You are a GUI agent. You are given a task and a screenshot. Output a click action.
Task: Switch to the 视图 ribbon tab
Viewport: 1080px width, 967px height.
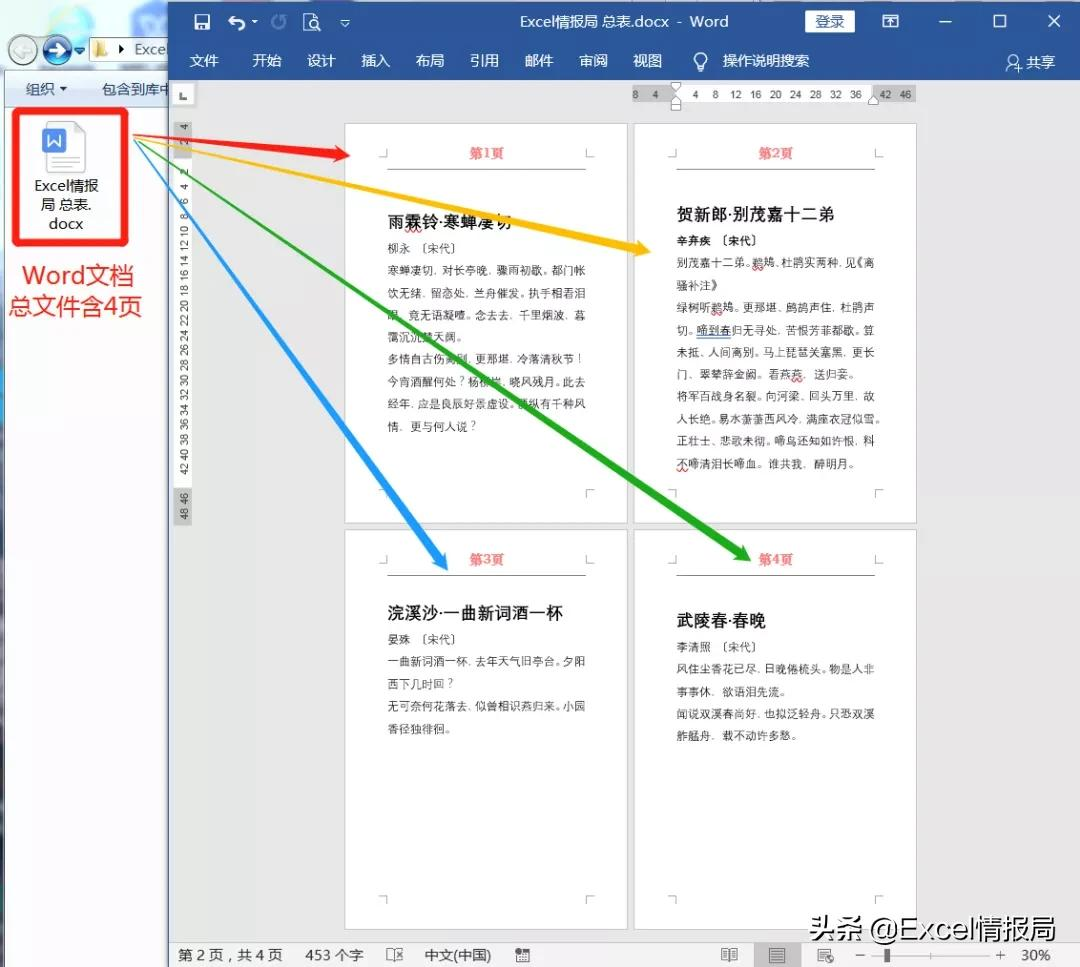pos(647,61)
